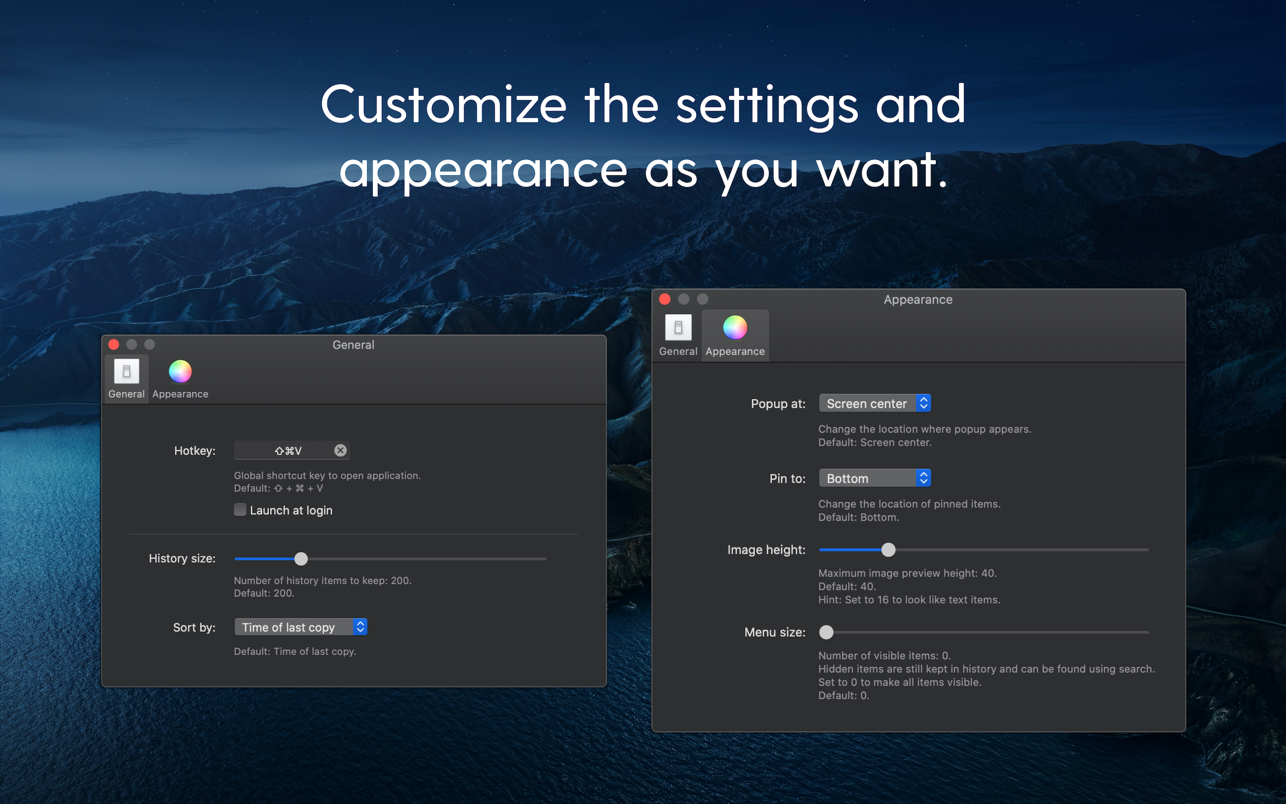The width and height of the screenshot is (1286, 804).
Task: Close the Appearance window
Action: coord(665,299)
